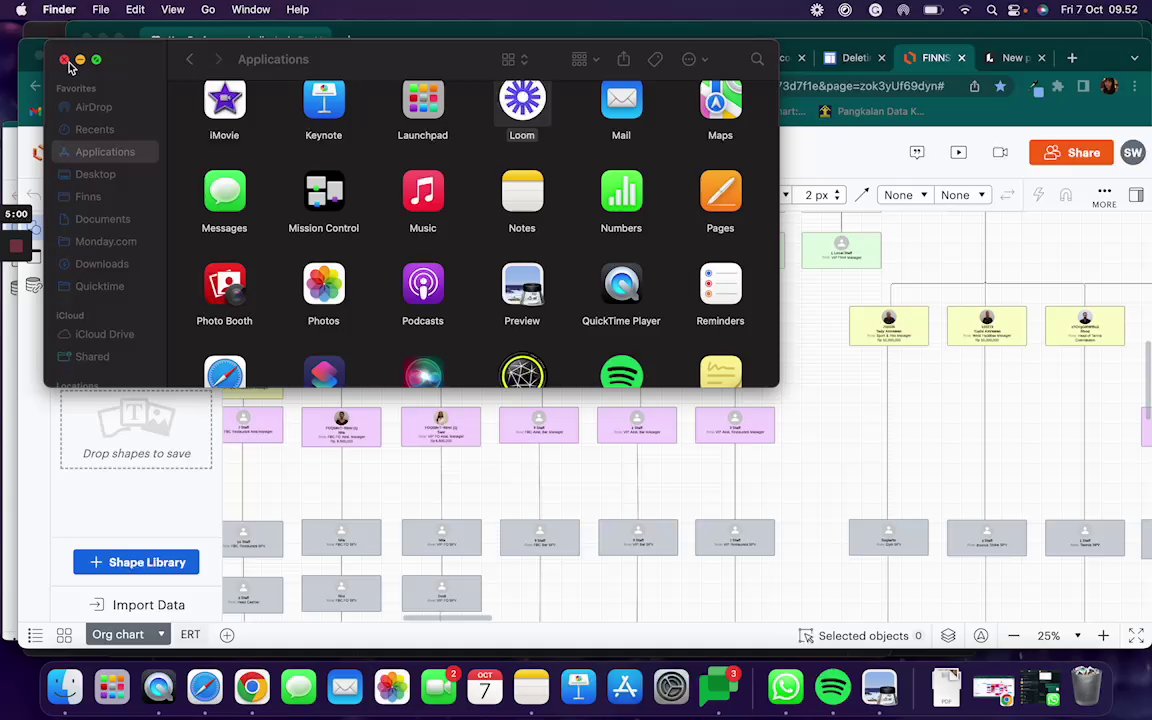Switch to the FINNS Chrome tab
The image size is (1152, 720).
935,57
